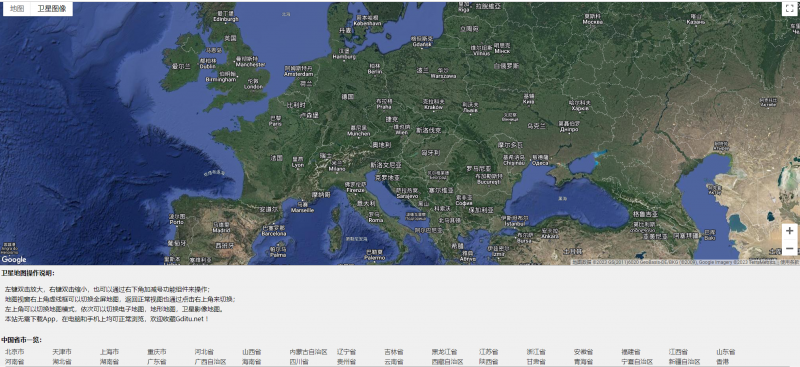Open the 新疆自治区 map link

[x=685, y=362]
